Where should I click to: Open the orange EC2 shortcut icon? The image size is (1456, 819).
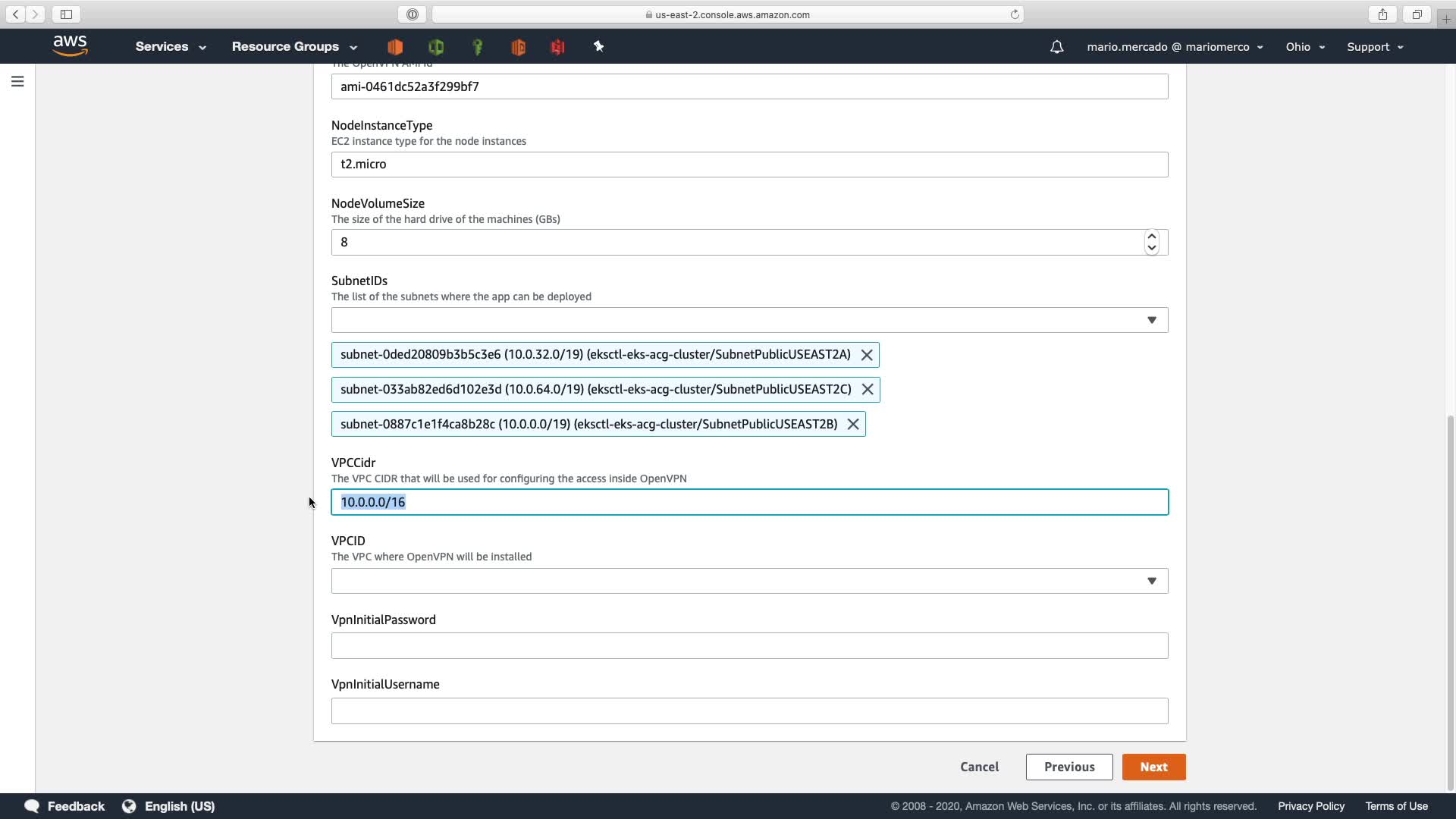395,47
